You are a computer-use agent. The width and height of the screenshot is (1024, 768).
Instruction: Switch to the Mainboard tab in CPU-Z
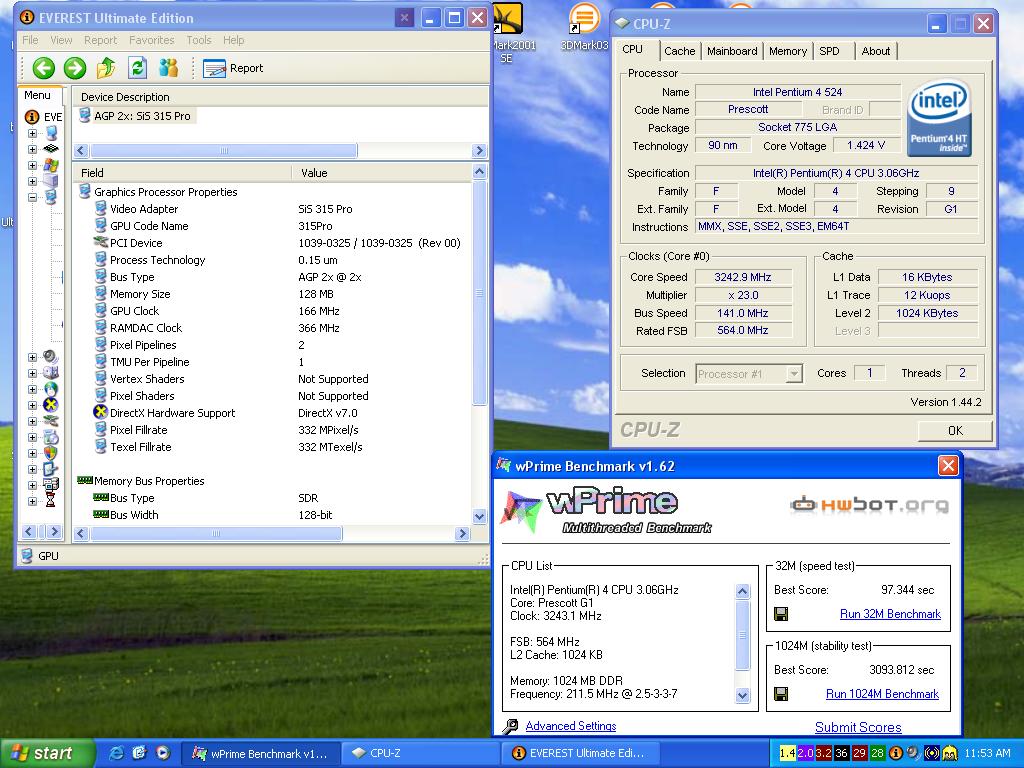click(731, 51)
